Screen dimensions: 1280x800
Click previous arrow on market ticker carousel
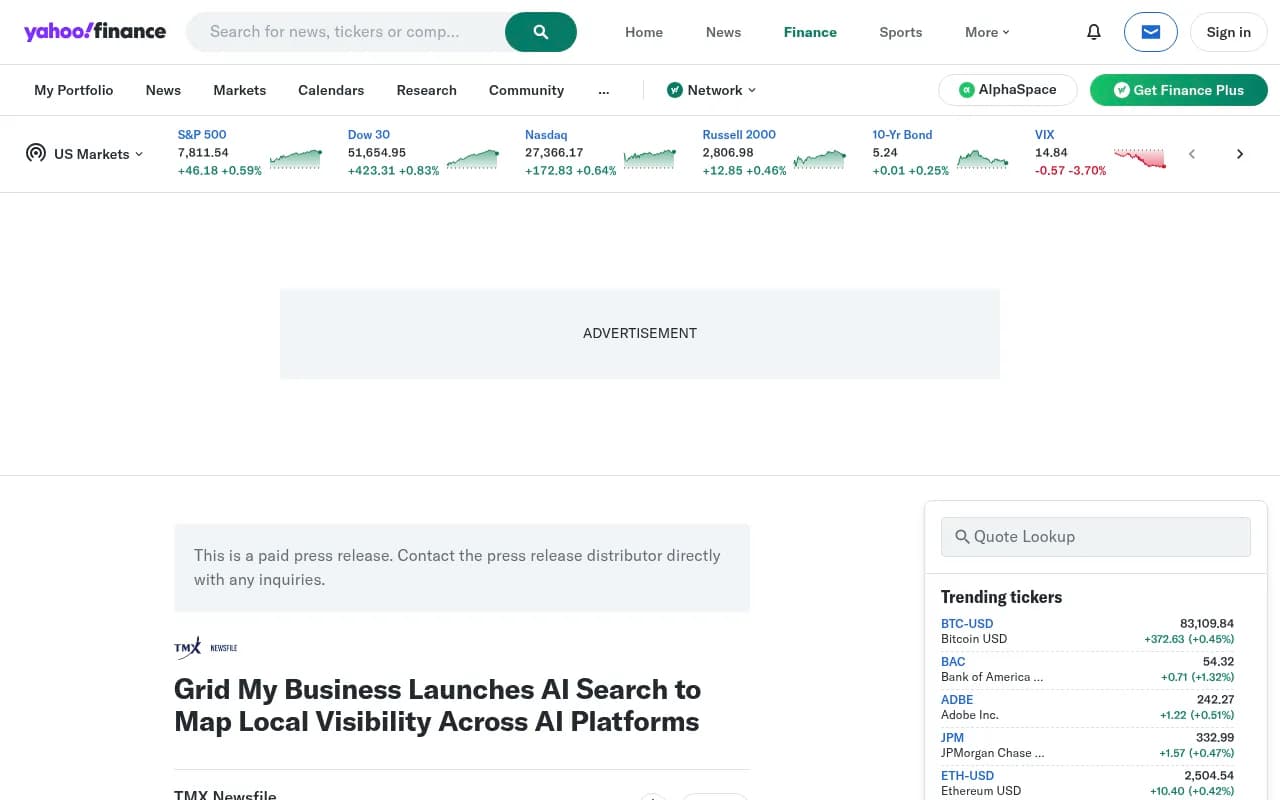click(1192, 154)
